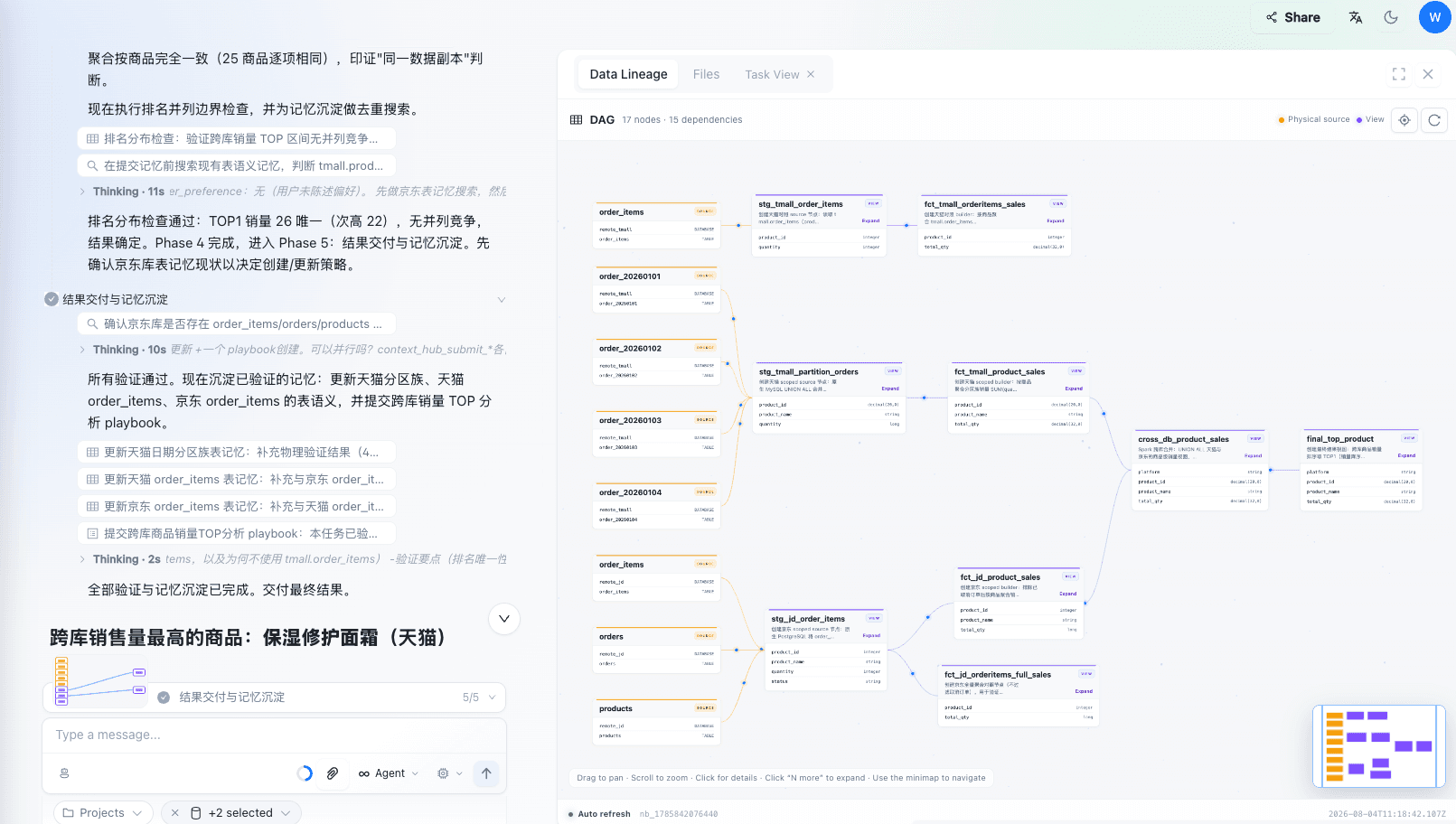Image resolution: width=1456 pixels, height=824 pixels.
Task: Expand fct_jd_product_sales node
Action: 1068,594
